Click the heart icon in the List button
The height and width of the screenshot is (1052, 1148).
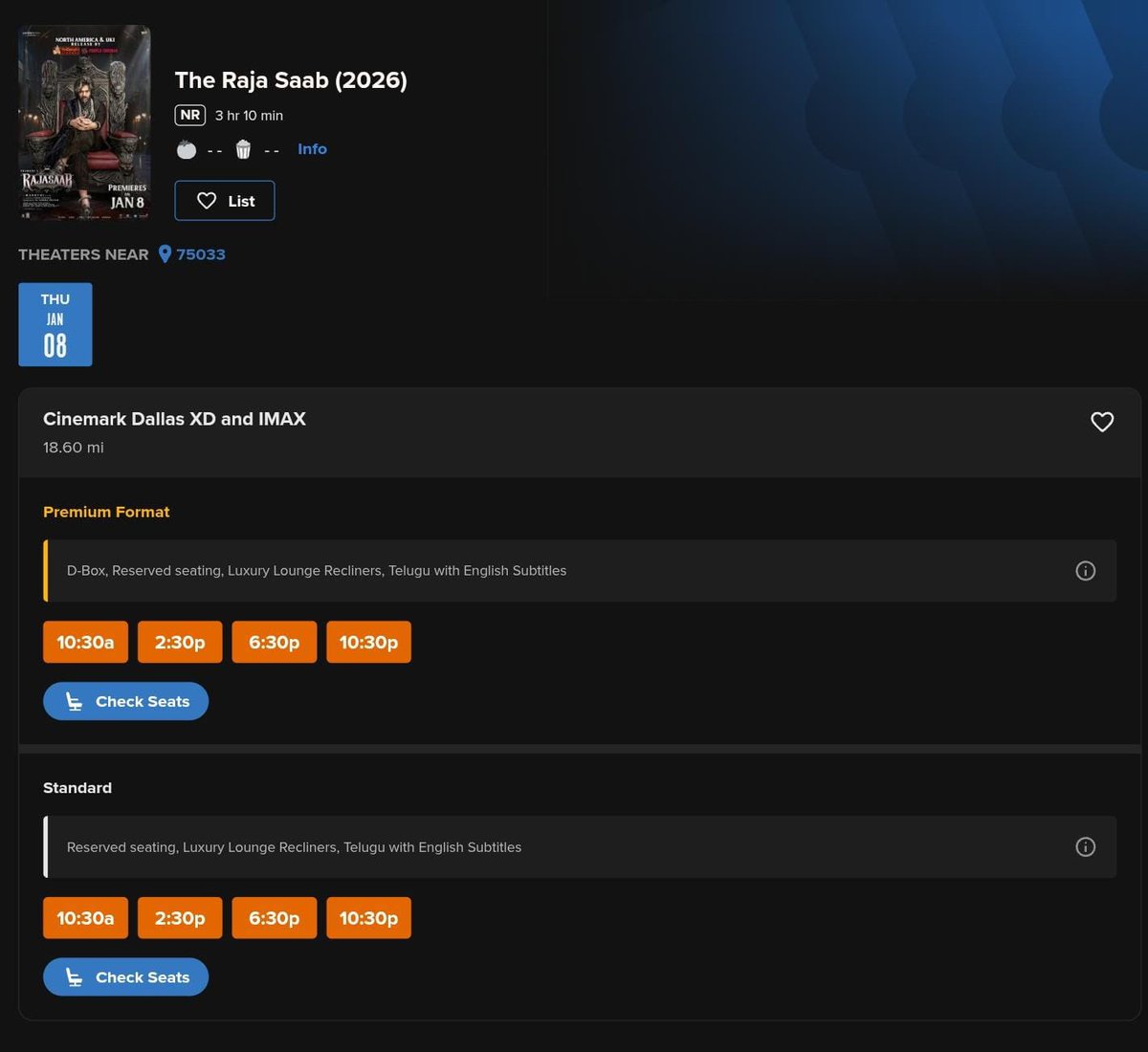tap(207, 201)
